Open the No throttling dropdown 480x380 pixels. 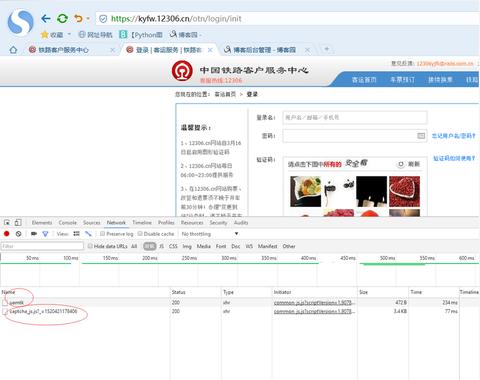click(210, 234)
